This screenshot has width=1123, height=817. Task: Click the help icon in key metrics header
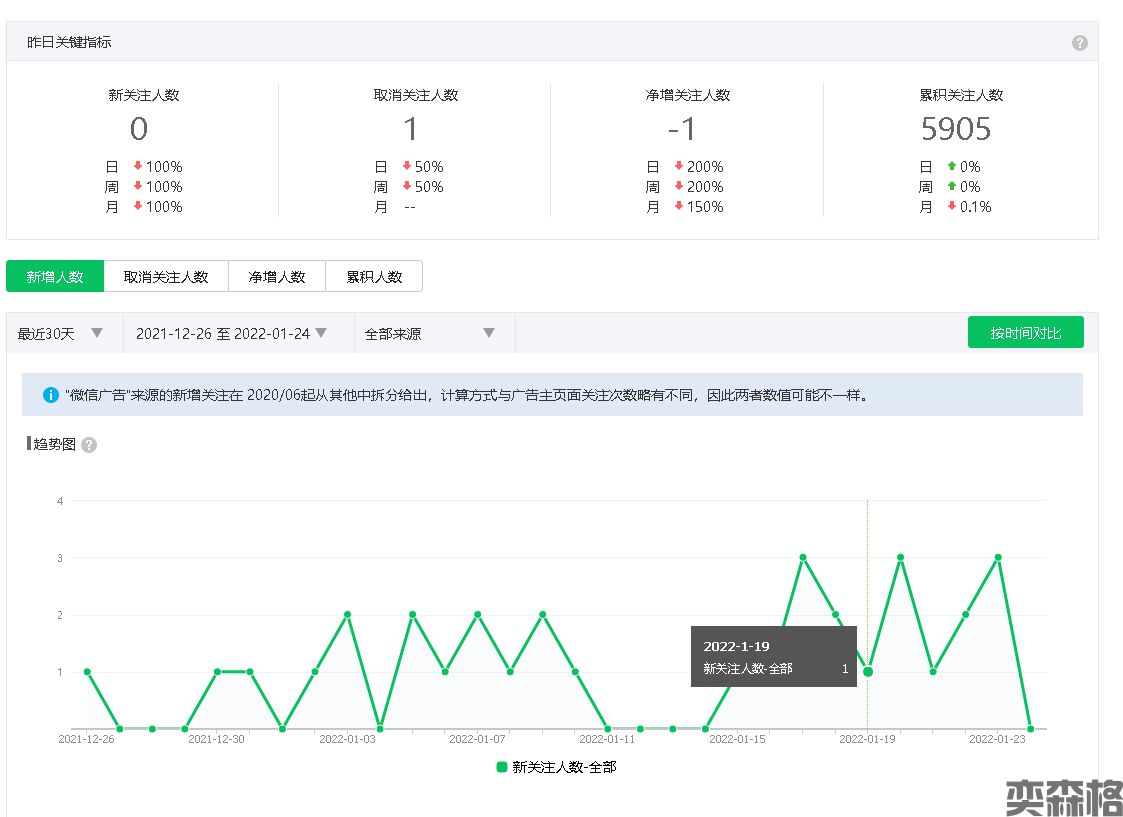(1079, 43)
